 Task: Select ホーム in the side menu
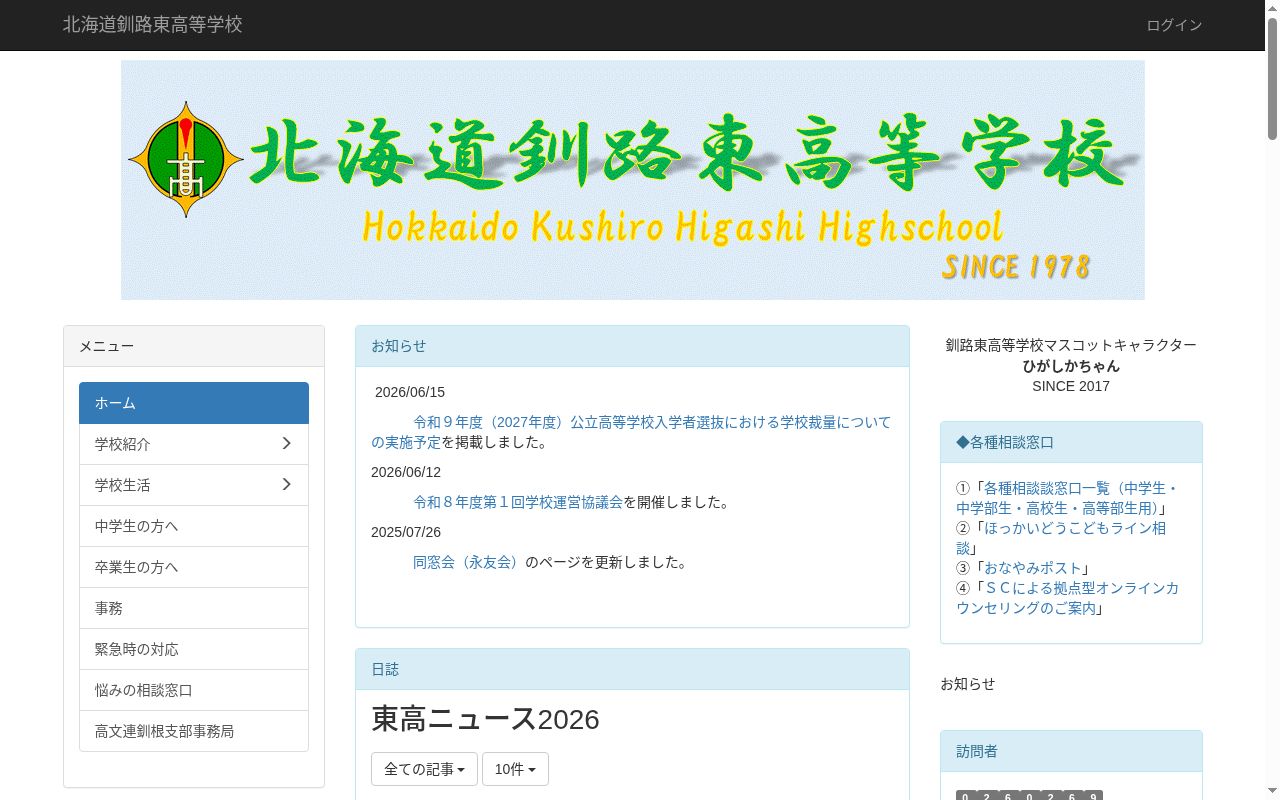coord(194,403)
